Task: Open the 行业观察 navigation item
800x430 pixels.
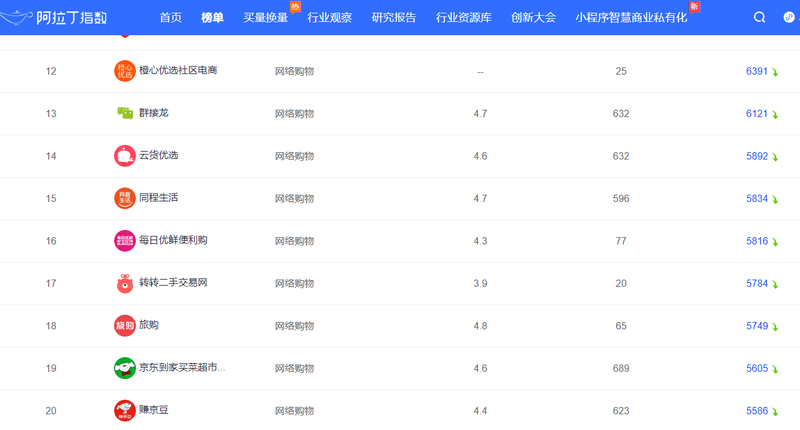Action: click(330, 17)
